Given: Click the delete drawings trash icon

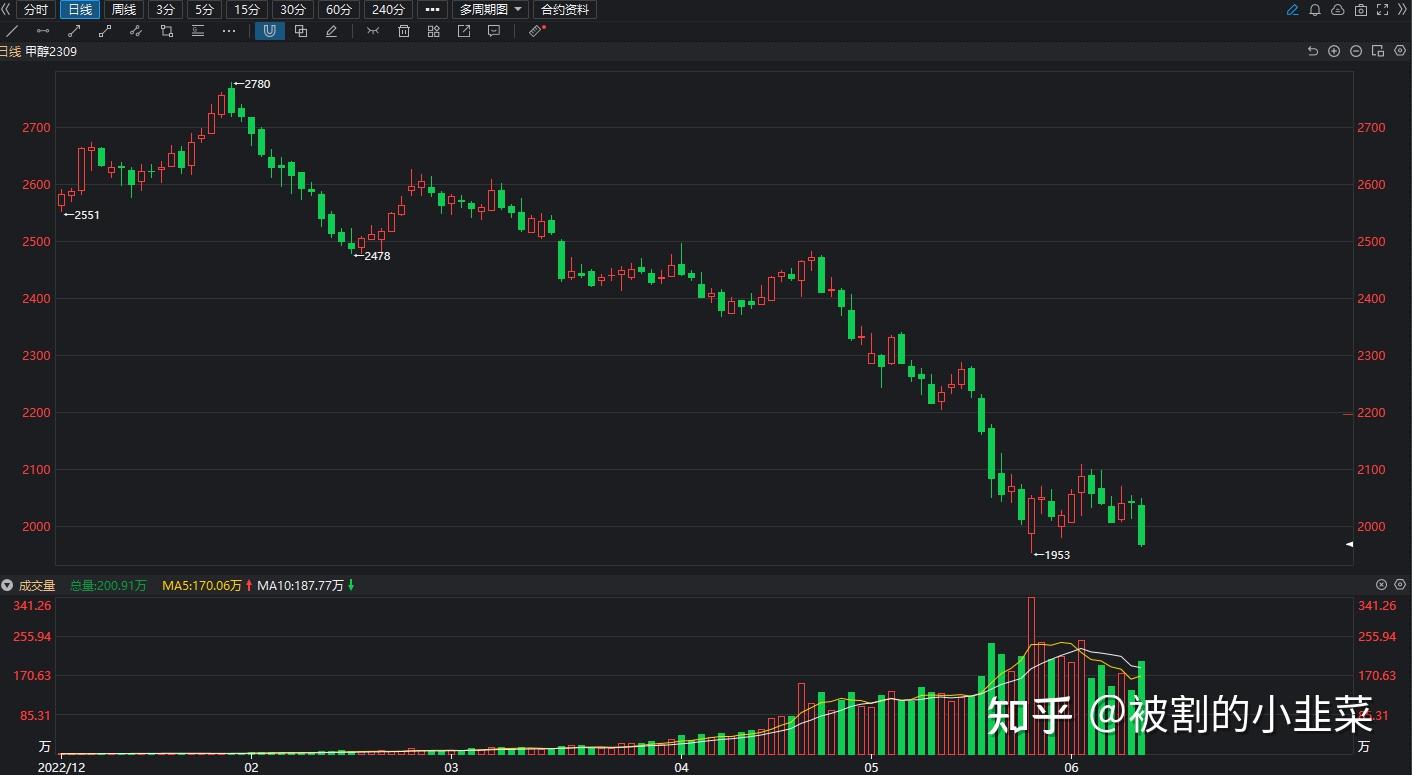Looking at the screenshot, I should [x=404, y=31].
